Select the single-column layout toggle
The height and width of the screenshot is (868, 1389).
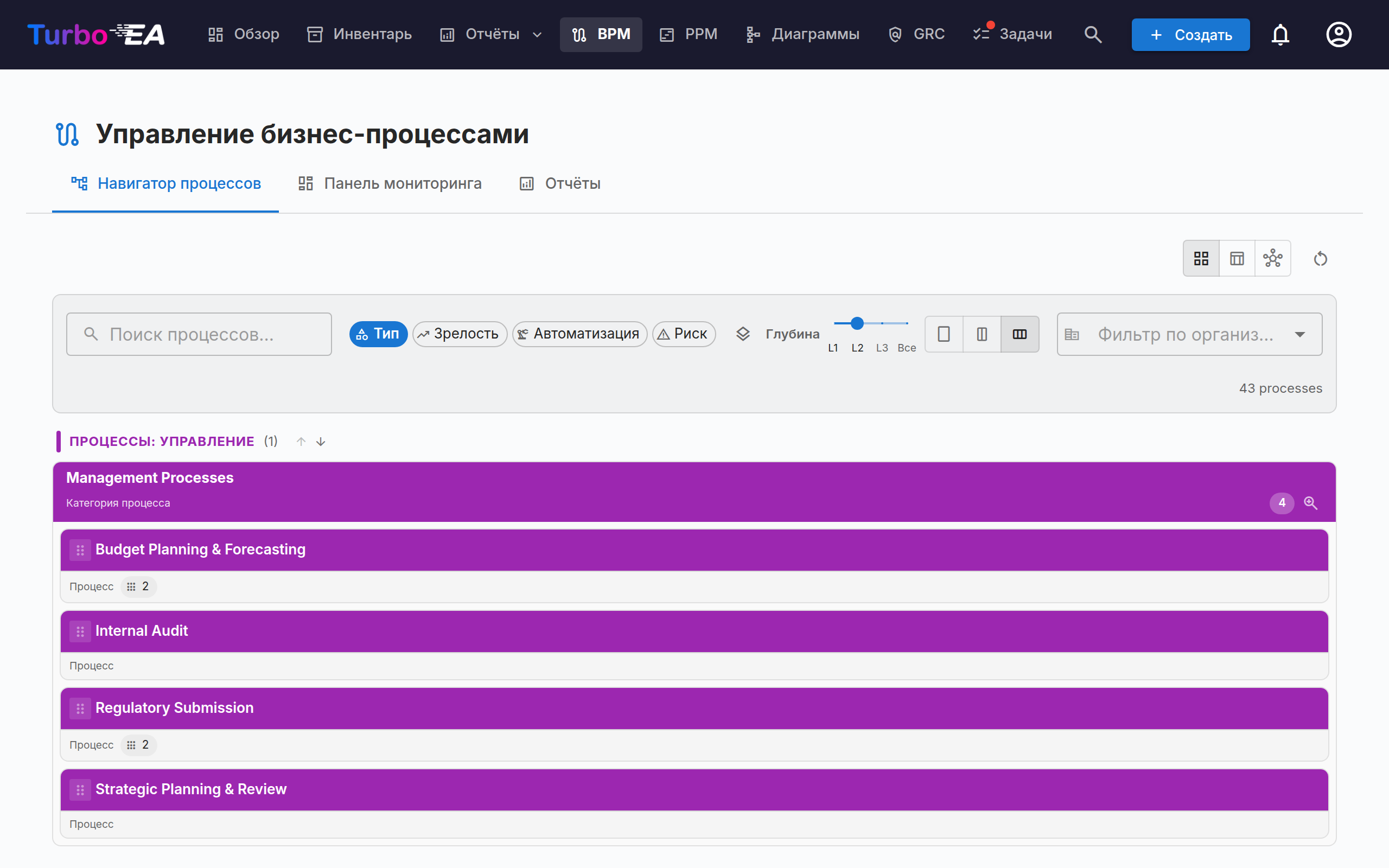point(944,334)
